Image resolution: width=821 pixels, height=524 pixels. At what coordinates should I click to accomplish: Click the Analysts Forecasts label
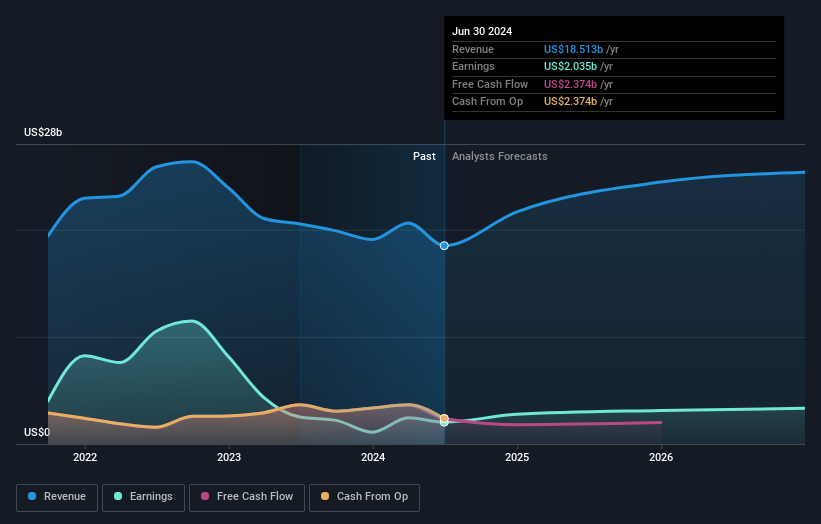tap(500, 157)
